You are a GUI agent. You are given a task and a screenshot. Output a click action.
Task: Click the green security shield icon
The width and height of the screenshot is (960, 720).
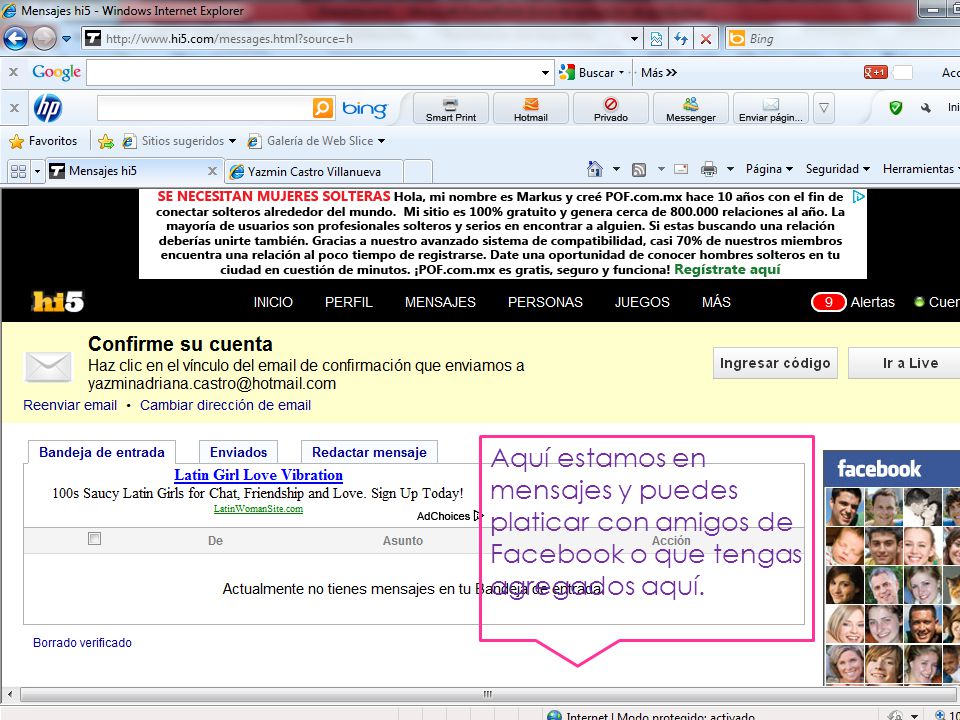pos(896,108)
